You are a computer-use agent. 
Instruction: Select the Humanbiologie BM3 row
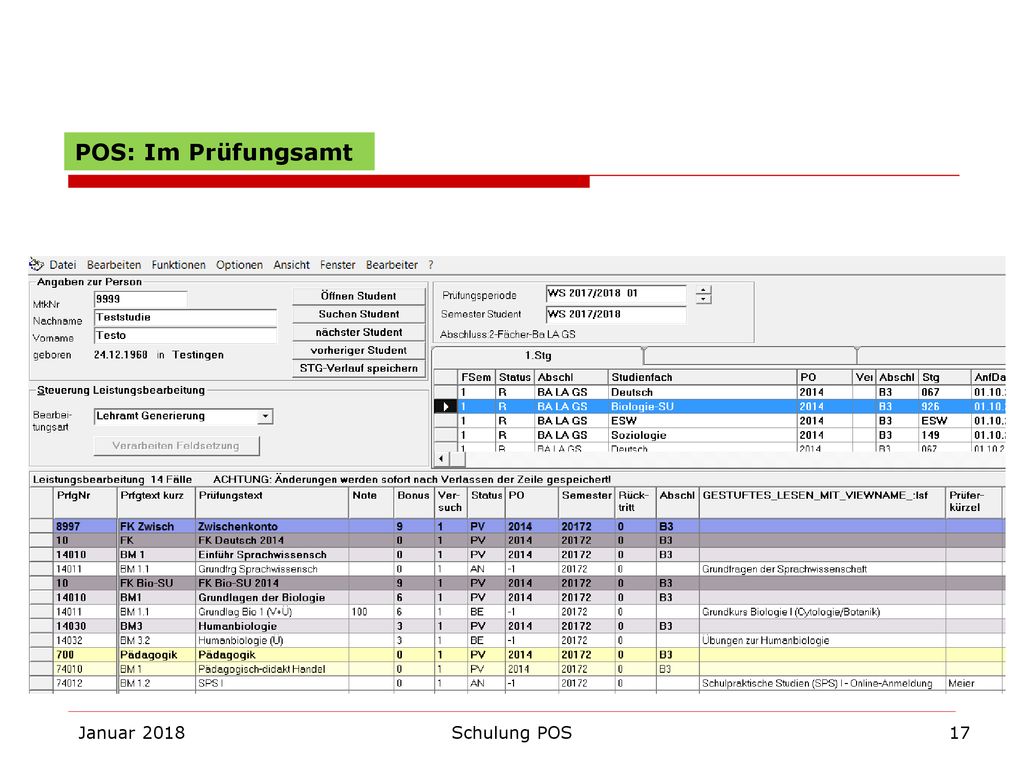point(516,626)
